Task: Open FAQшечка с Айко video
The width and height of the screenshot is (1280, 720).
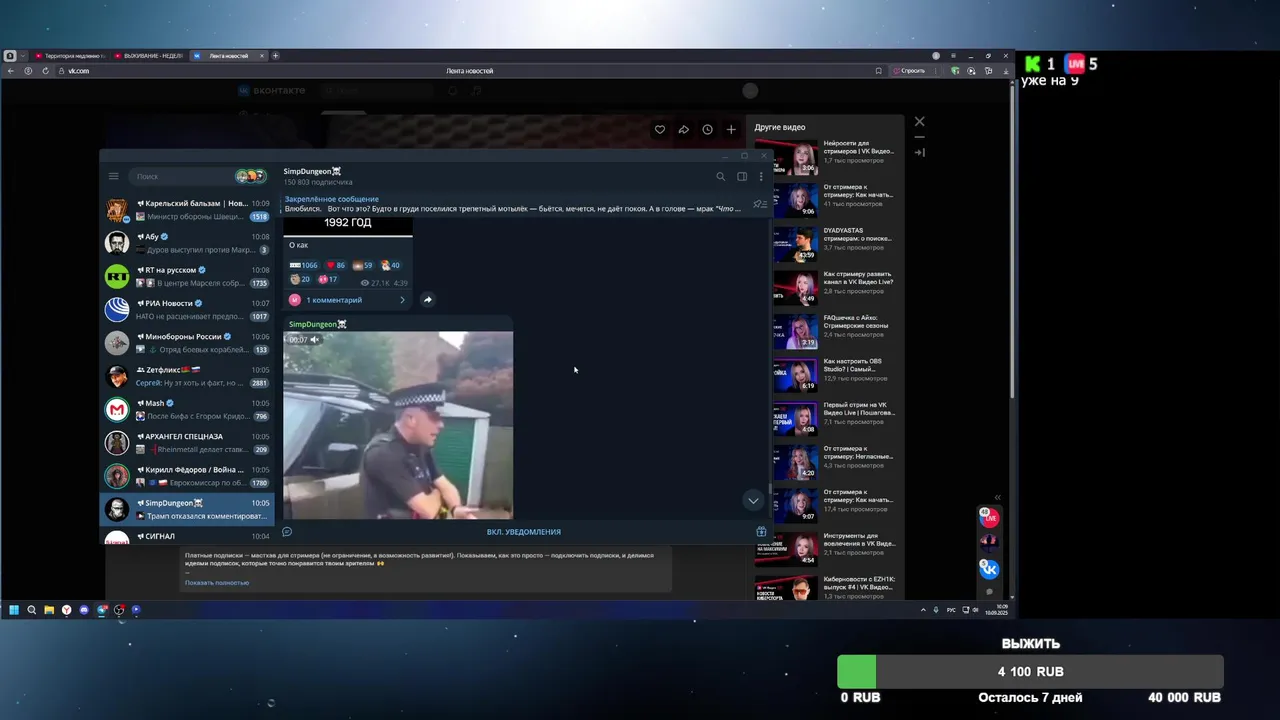Action: [x=835, y=330]
